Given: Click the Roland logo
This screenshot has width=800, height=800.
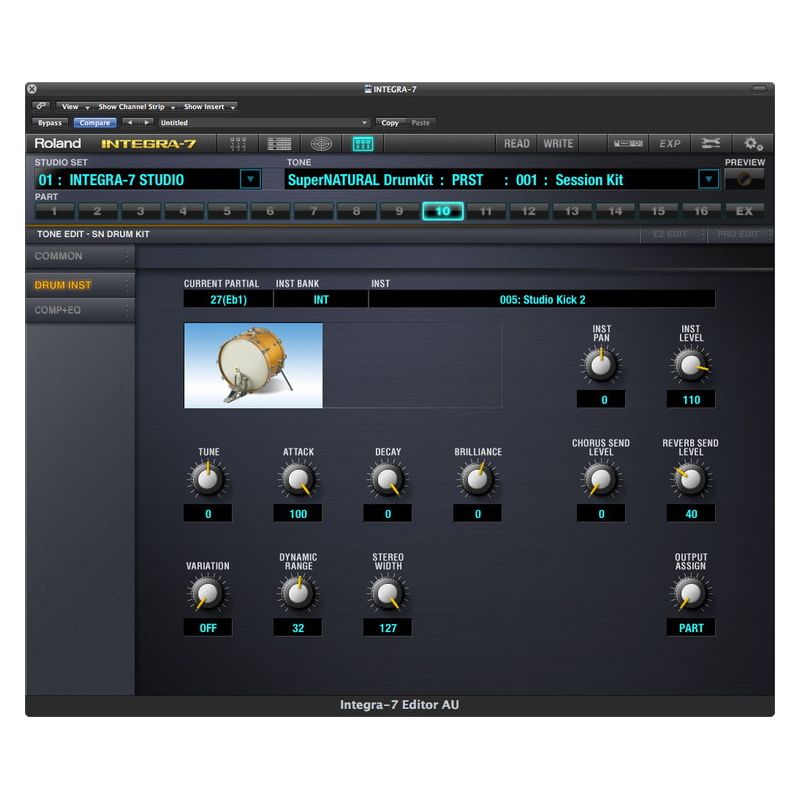Looking at the screenshot, I should tap(58, 143).
